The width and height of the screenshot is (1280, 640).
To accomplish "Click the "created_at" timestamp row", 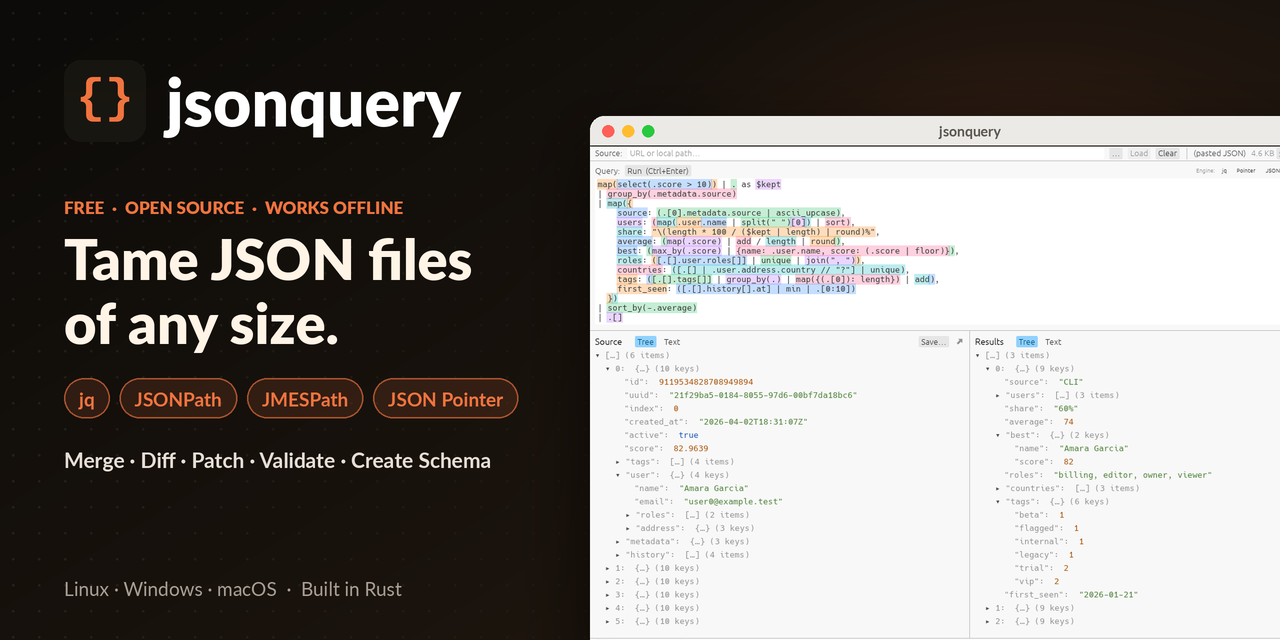I will (x=714, y=422).
